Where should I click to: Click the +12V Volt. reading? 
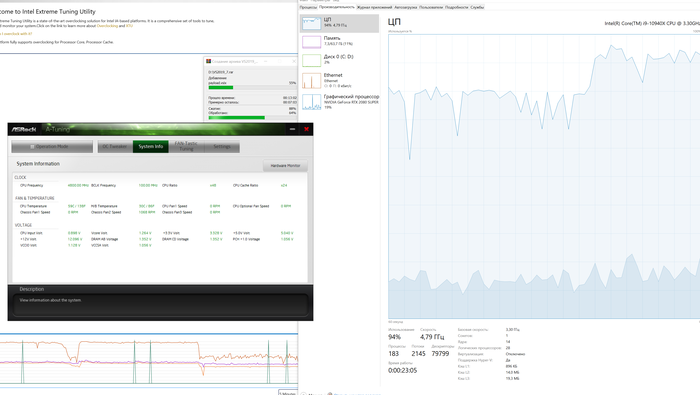tap(75, 239)
